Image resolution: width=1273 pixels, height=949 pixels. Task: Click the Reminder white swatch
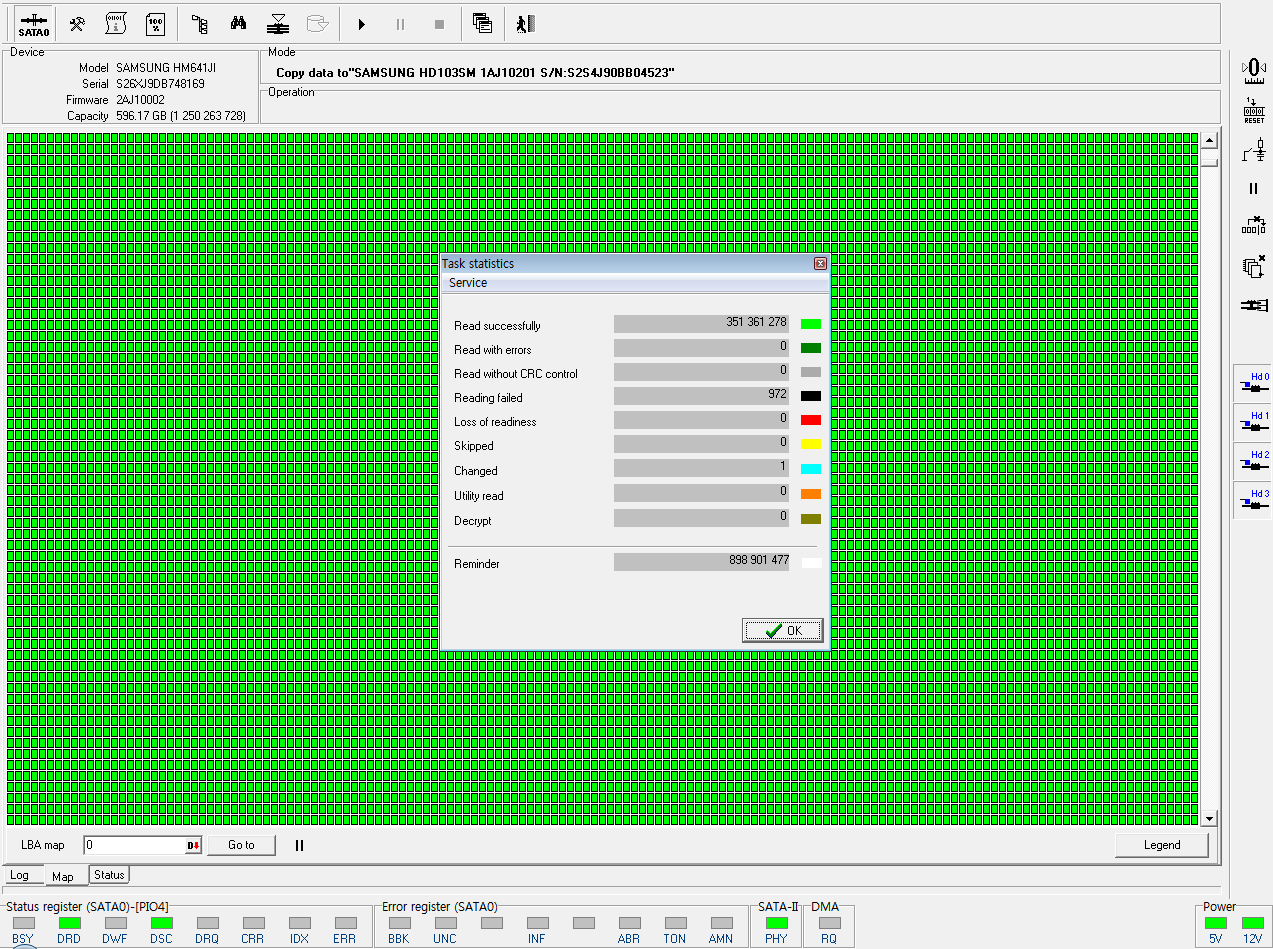tap(811, 563)
